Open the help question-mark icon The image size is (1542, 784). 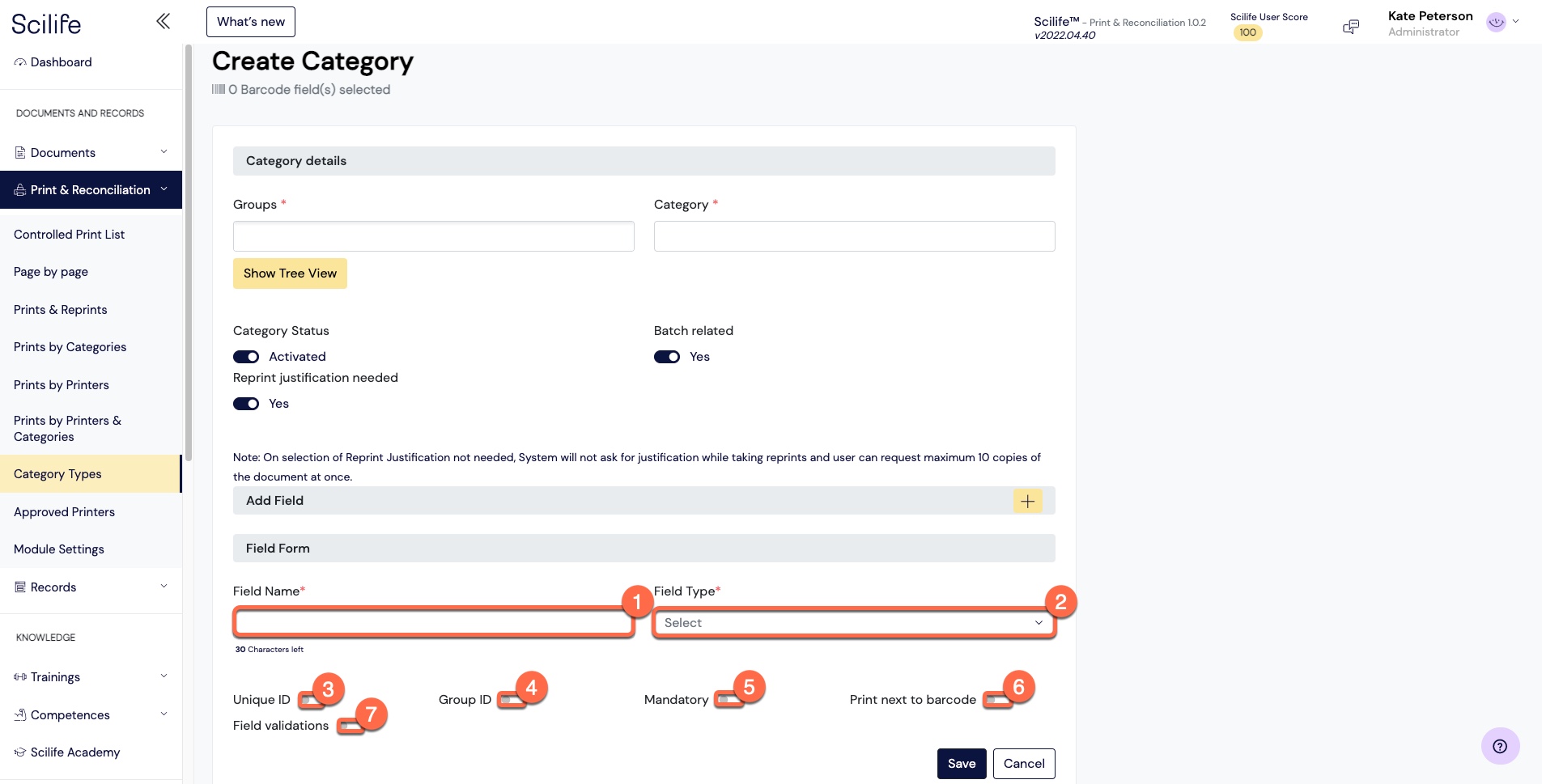tap(1500, 746)
